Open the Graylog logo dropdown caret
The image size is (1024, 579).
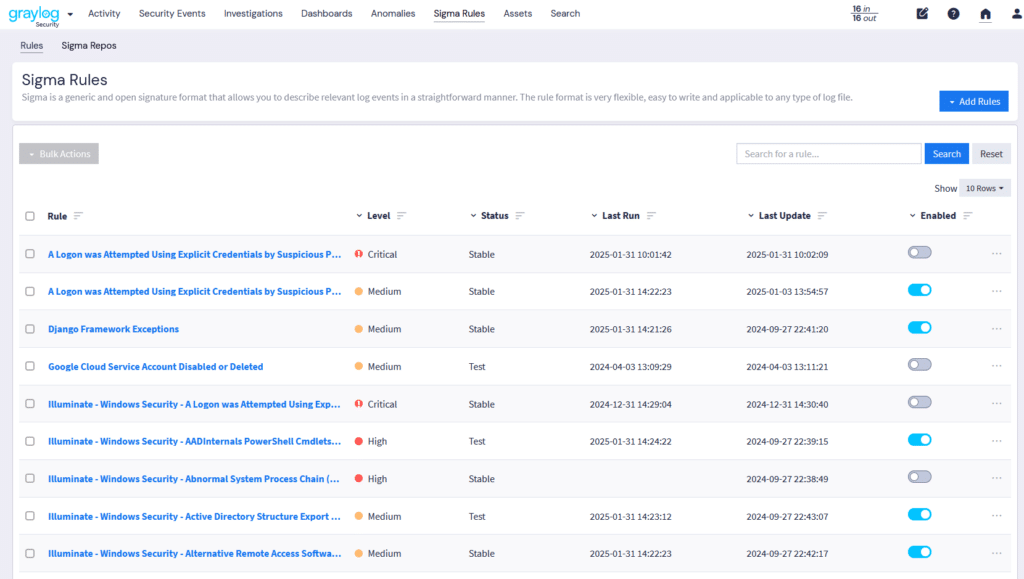click(x=70, y=14)
